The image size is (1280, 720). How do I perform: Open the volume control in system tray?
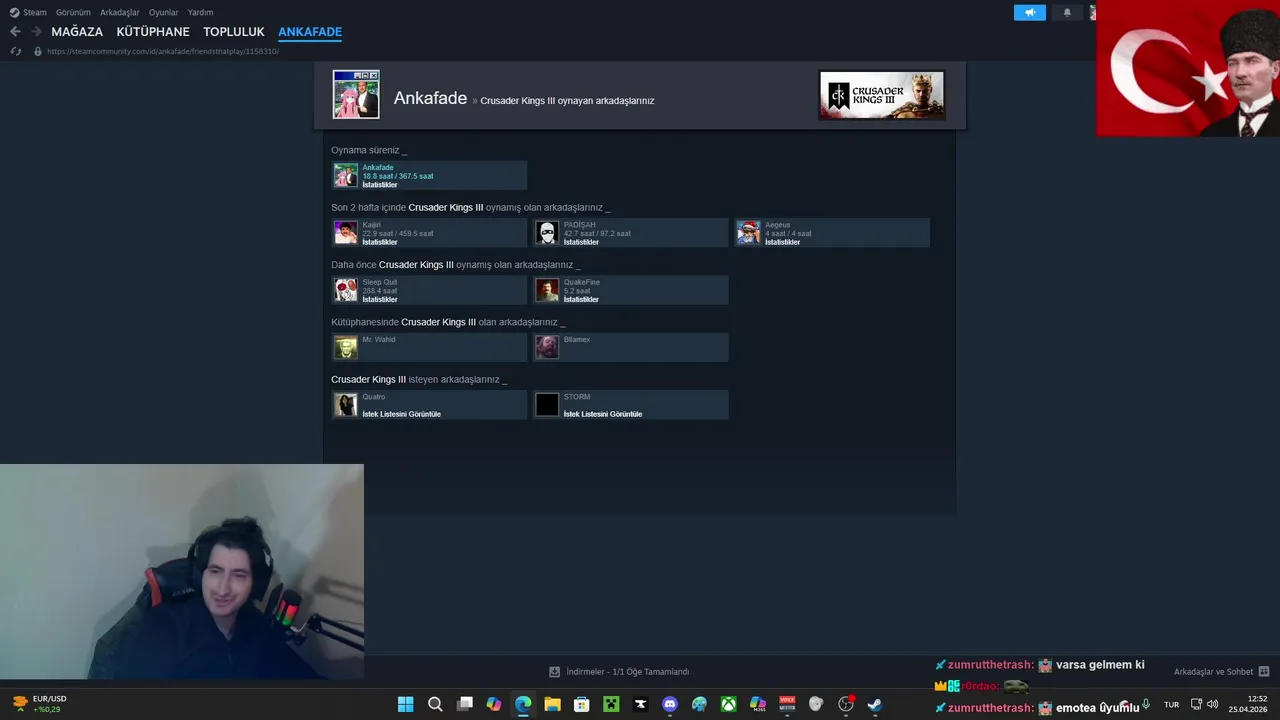click(x=1212, y=704)
